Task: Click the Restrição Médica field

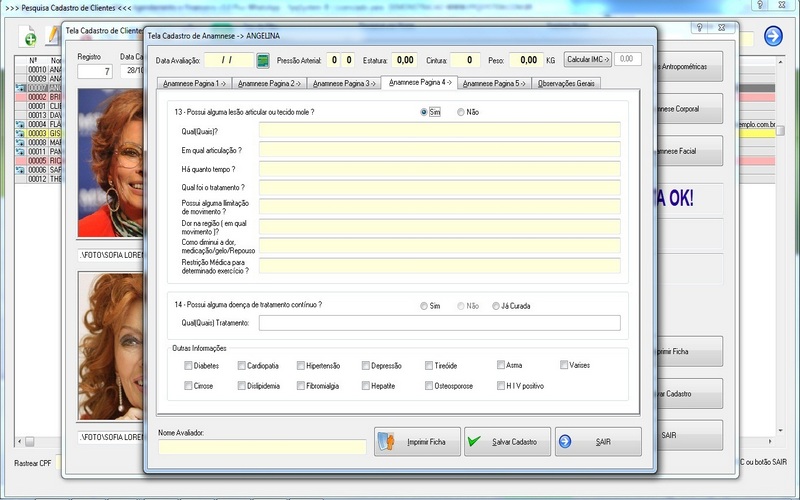Action: pyautogui.click(x=440, y=265)
